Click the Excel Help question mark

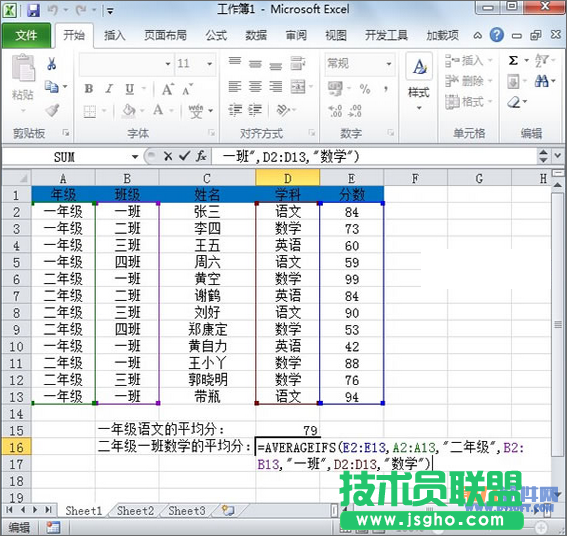497,35
